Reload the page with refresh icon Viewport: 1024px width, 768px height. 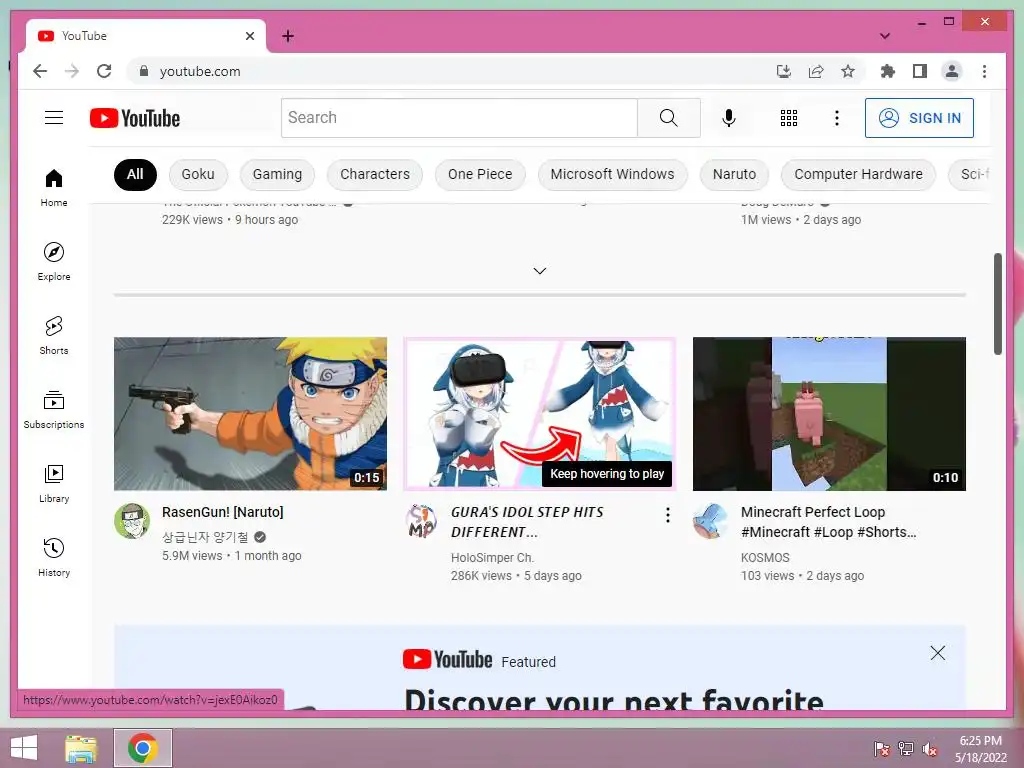tap(104, 71)
